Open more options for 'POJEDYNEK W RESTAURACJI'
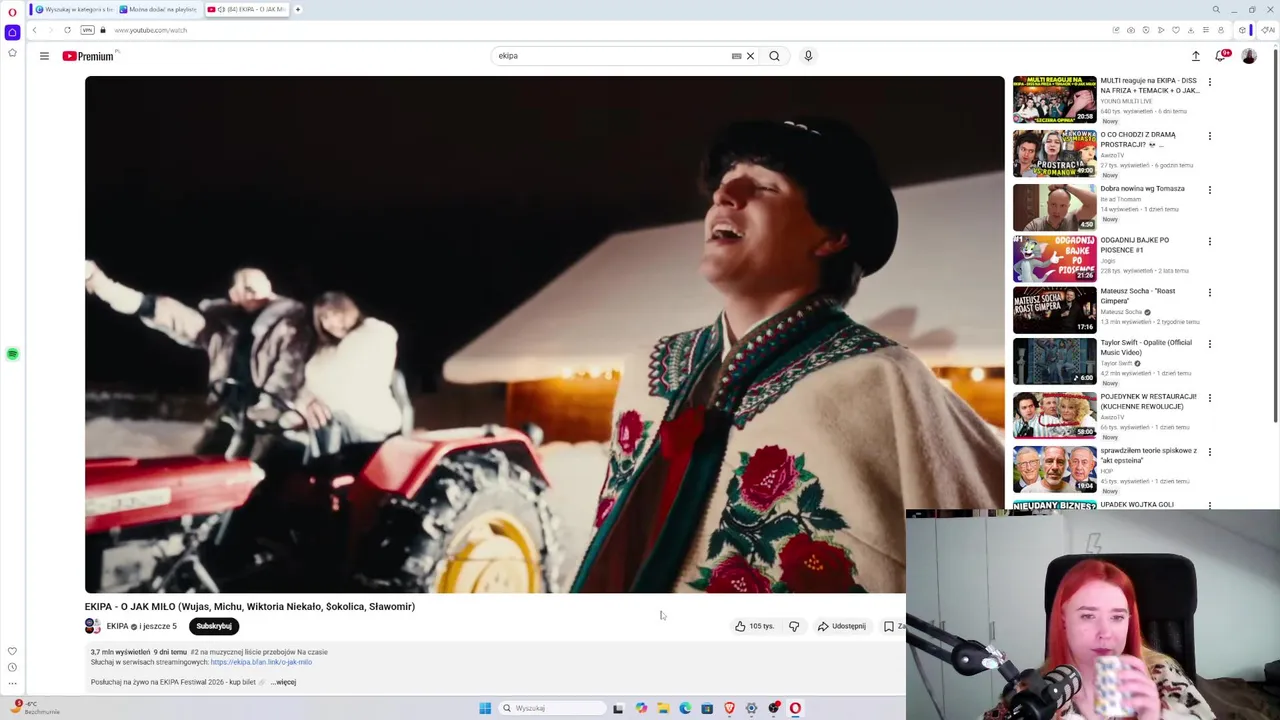 pos(1210,398)
